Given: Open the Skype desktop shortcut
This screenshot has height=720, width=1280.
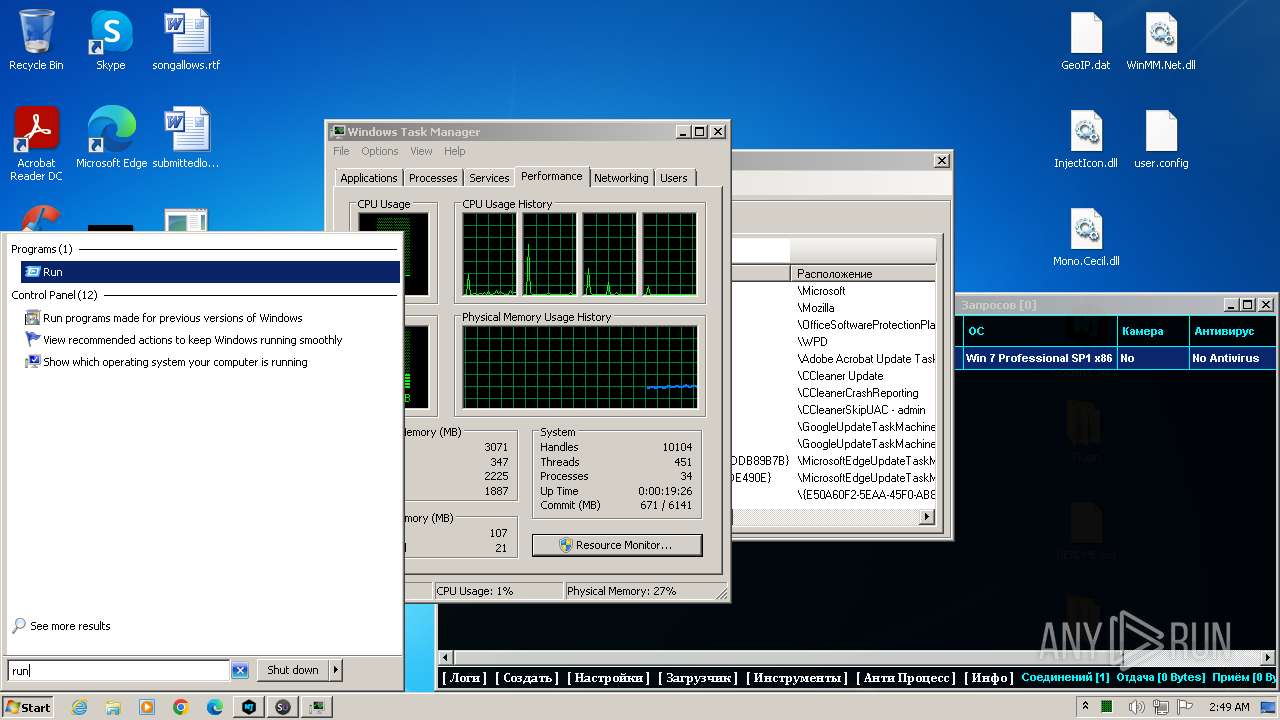Looking at the screenshot, I should point(110,40).
